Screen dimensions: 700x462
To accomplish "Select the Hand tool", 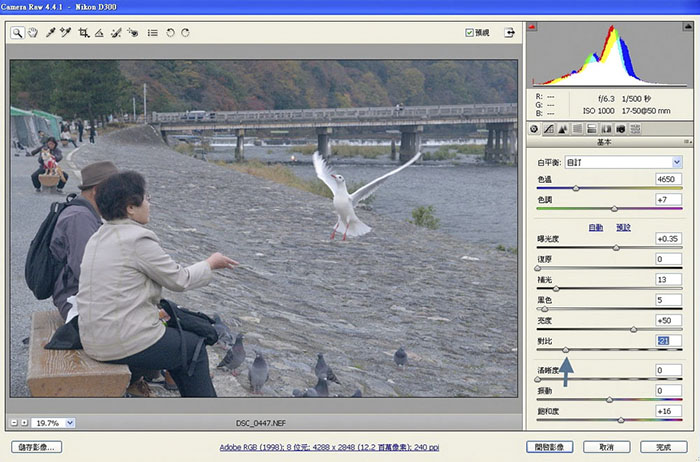I will pyautogui.click(x=33, y=33).
